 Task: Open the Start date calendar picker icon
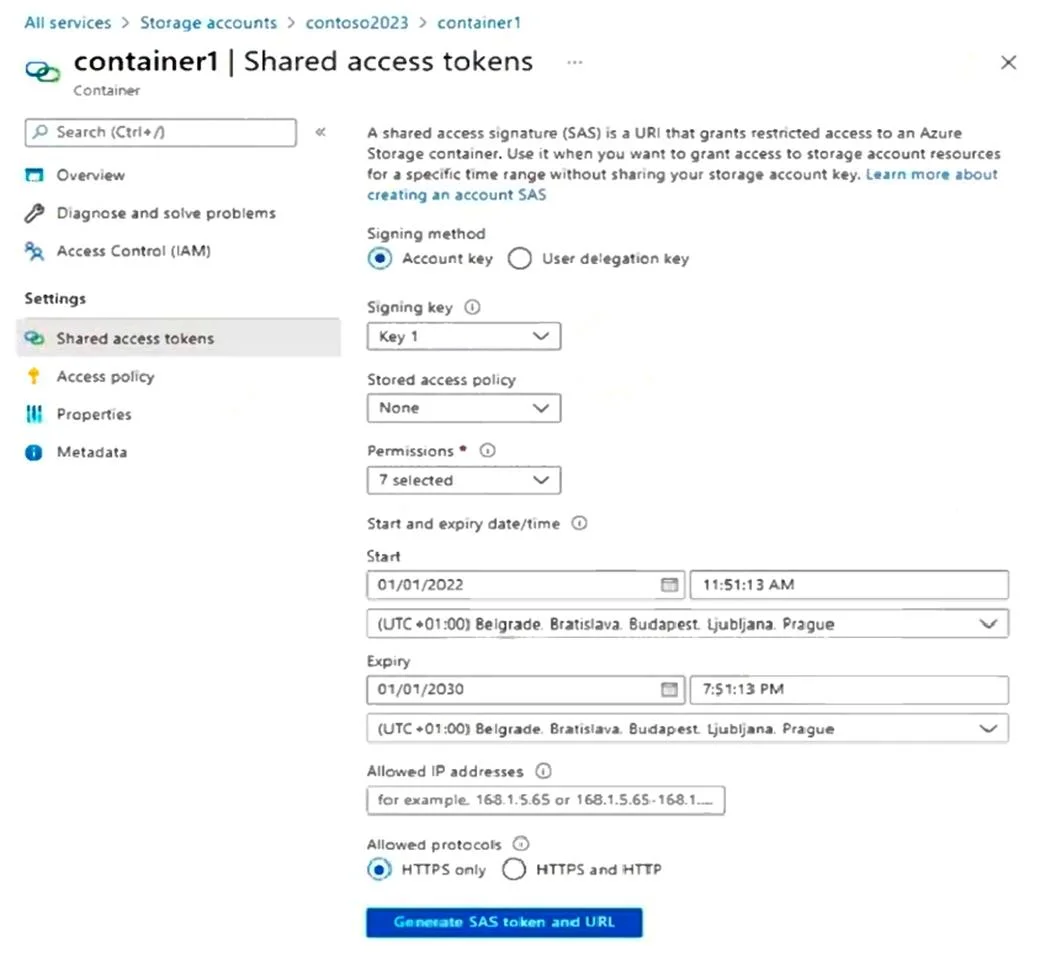669,585
